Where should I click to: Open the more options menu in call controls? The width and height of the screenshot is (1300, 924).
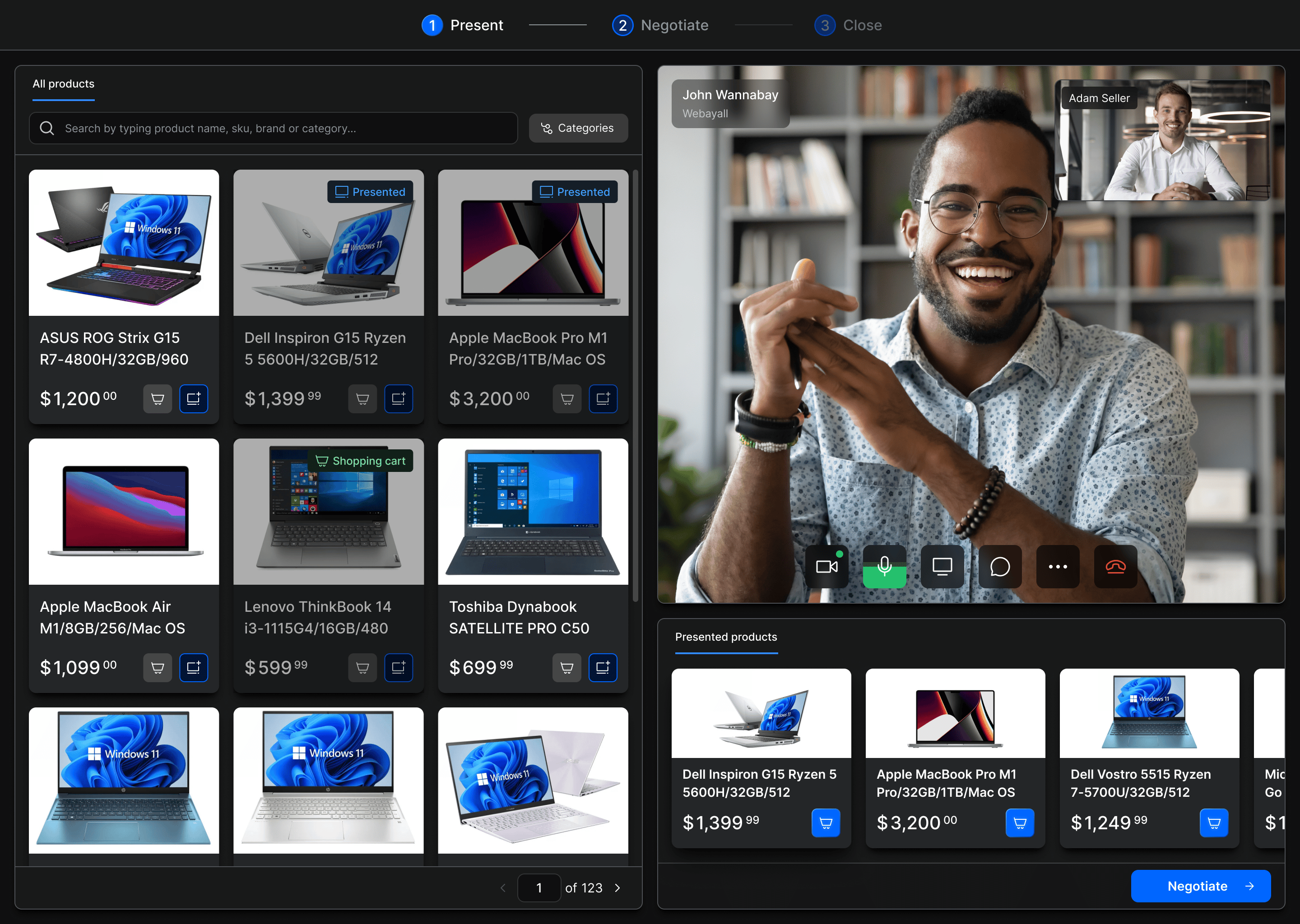(1058, 566)
